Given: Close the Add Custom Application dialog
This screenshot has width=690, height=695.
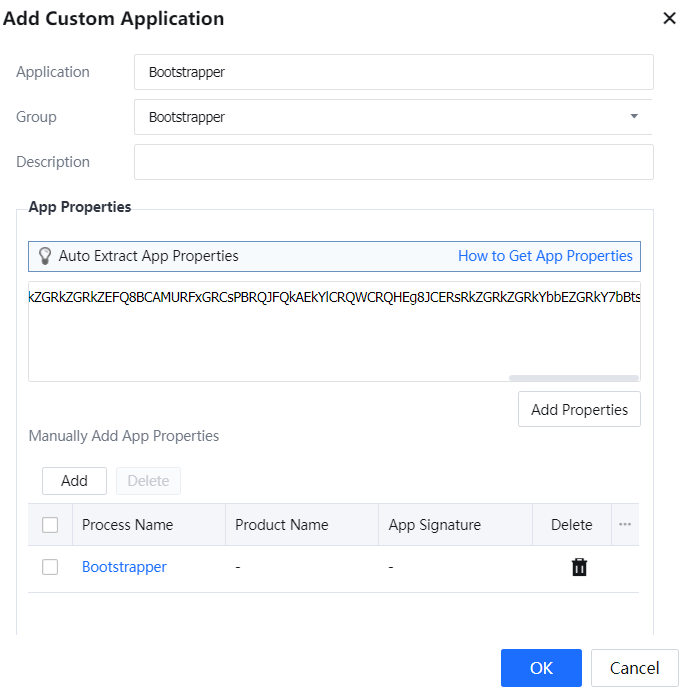Looking at the screenshot, I should [x=669, y=18].
